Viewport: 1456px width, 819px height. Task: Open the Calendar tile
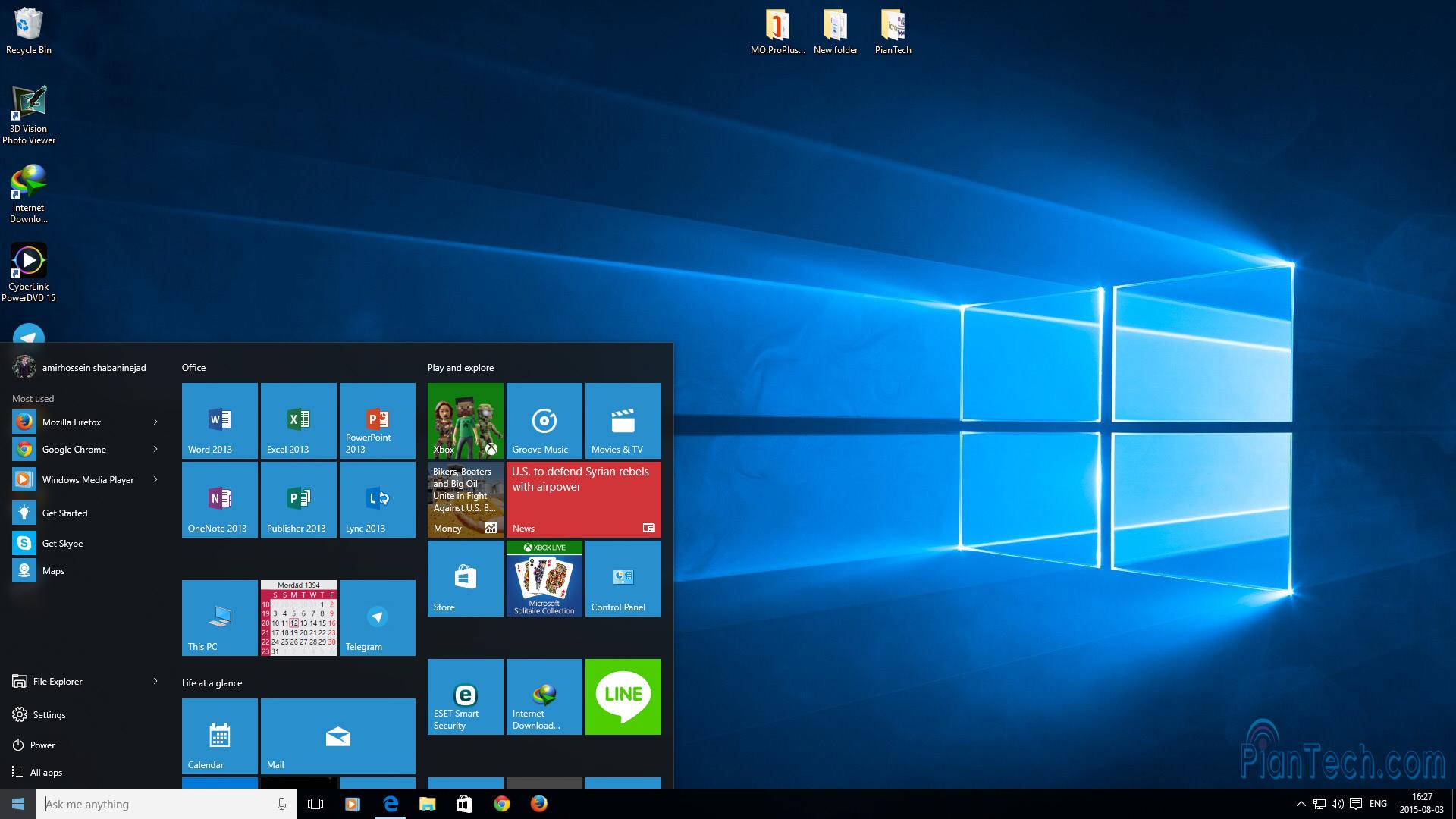(220, 736)
